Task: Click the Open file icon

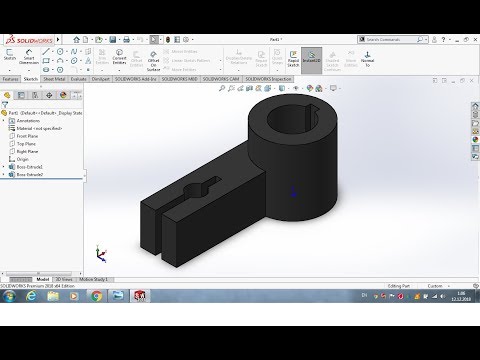Action: [98, 40]
